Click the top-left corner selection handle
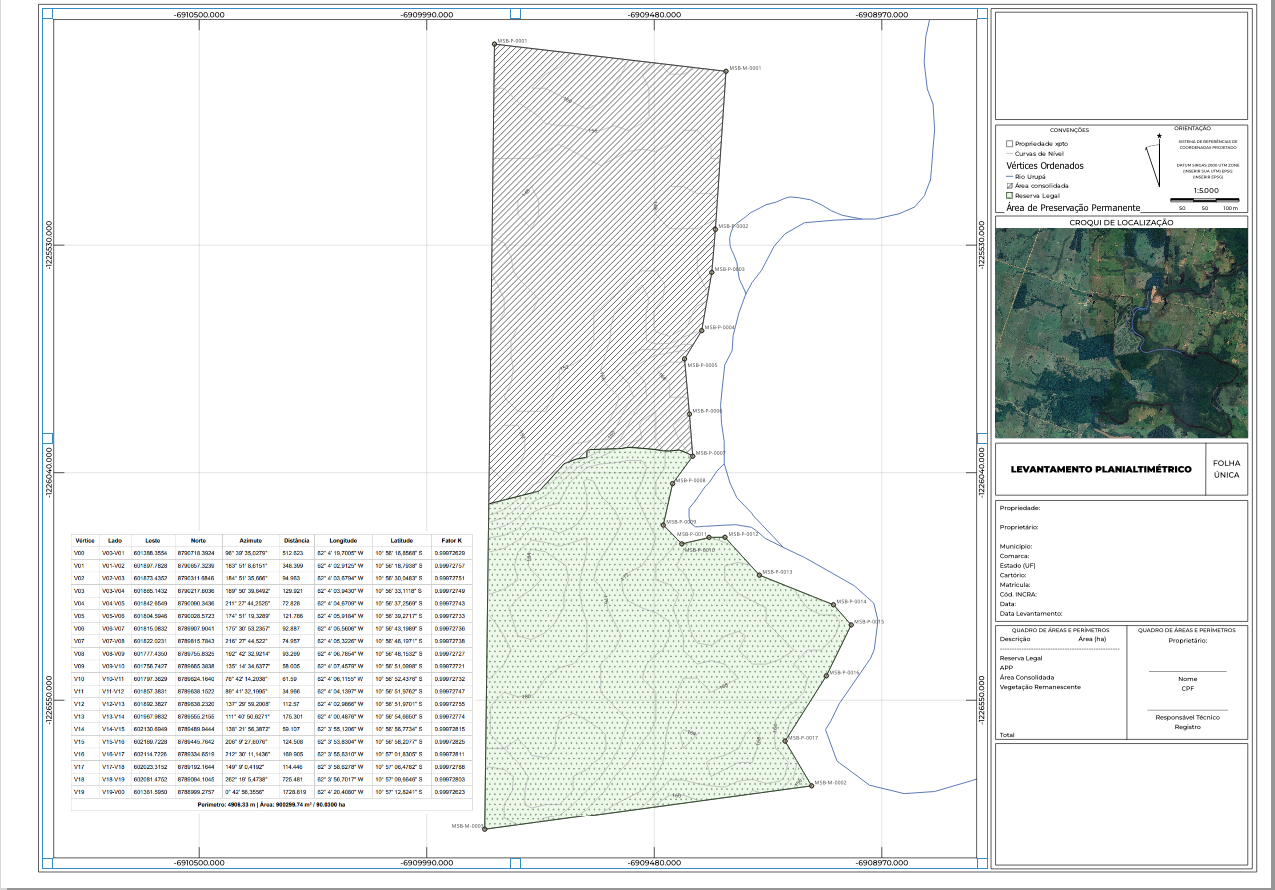This screenshot has height=890, width=1275. point(48,14)
